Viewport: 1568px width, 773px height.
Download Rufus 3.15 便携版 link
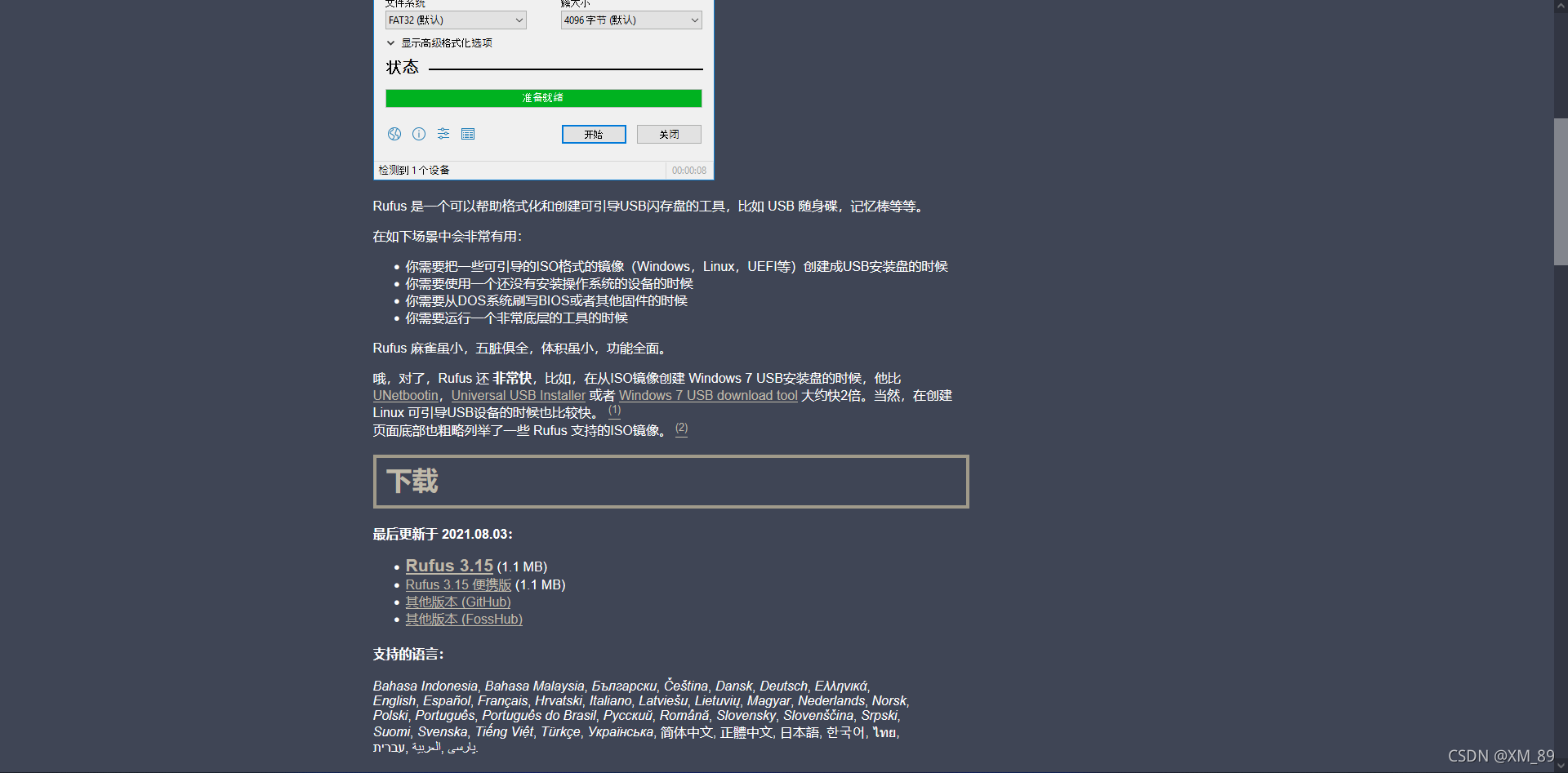458,585
